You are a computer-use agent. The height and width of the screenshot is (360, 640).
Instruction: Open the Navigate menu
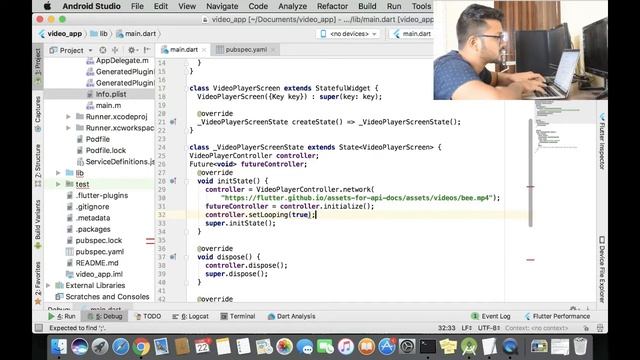(222, 6)
